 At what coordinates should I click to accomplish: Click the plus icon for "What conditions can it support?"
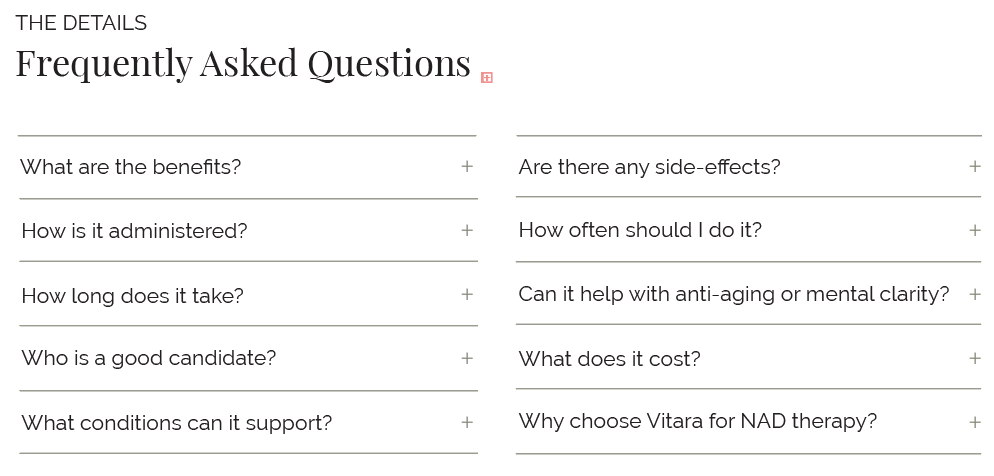click(467, 422)
